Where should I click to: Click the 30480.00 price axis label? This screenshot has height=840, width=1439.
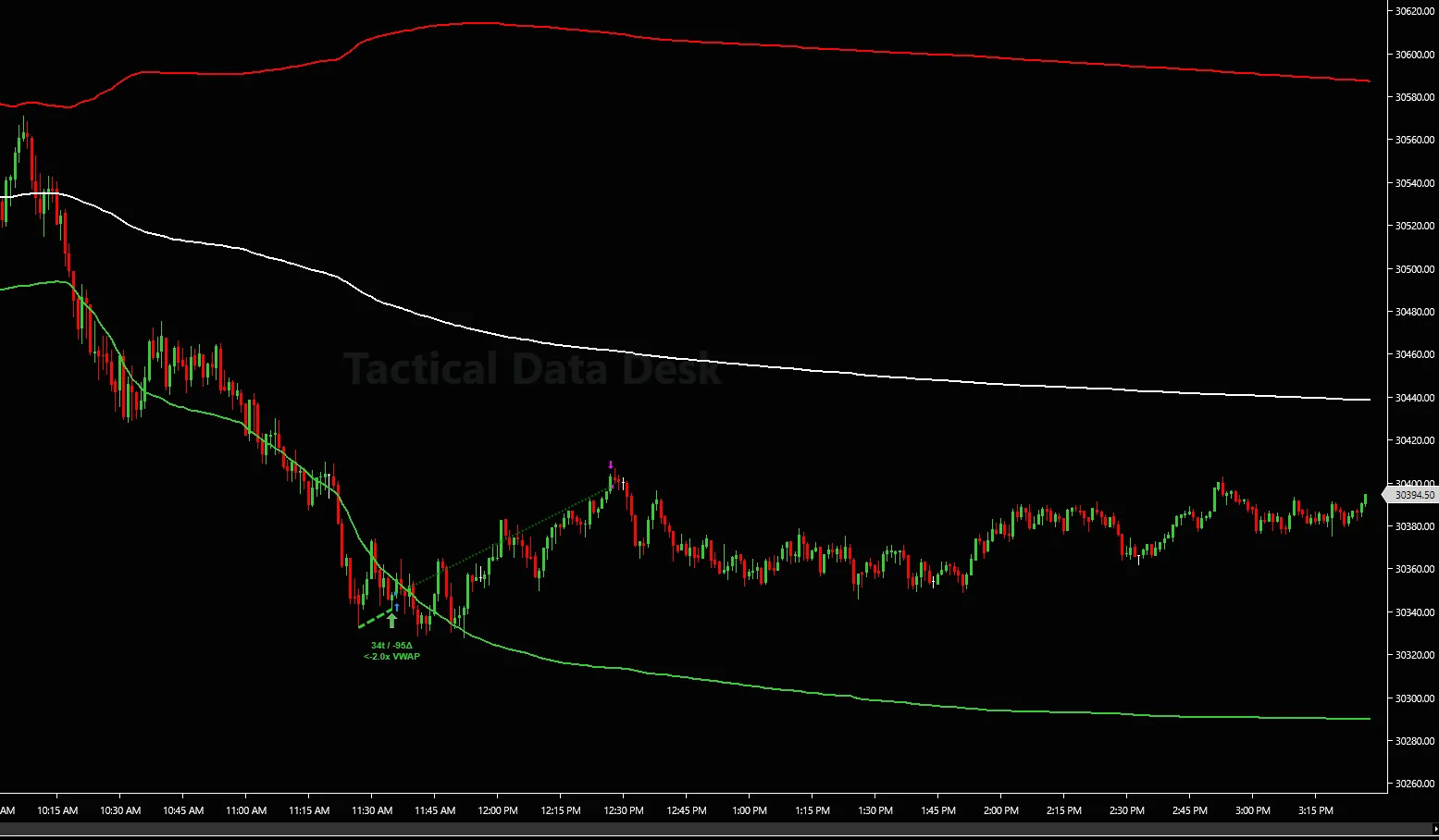[x=1415, y=312]
